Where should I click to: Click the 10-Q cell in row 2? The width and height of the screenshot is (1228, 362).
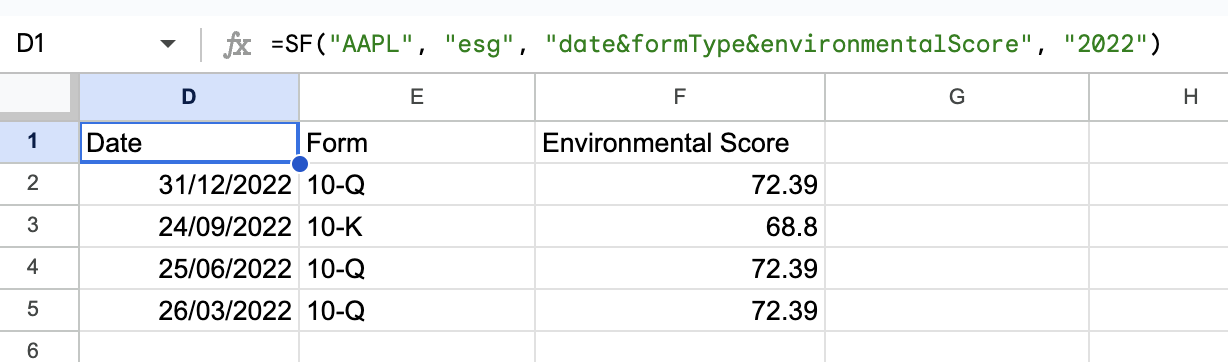point(417,184)
